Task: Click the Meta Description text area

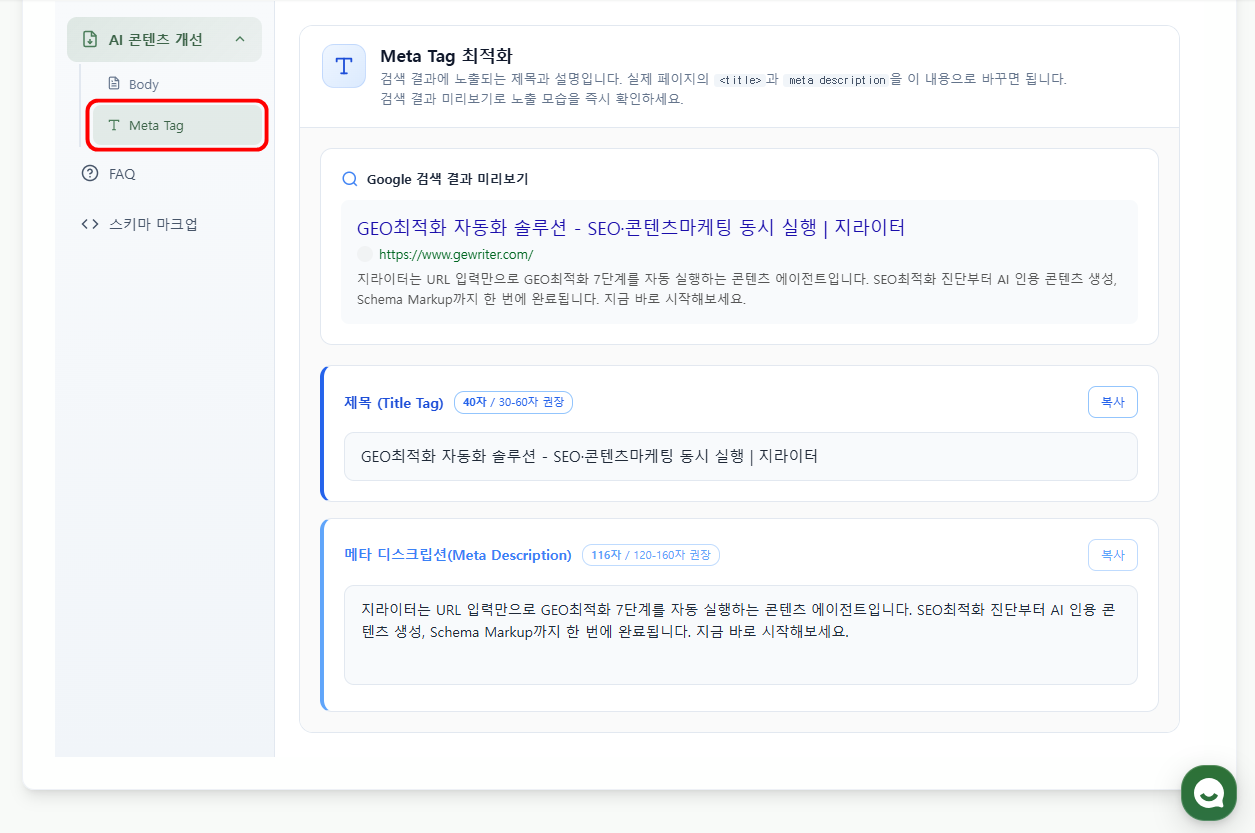Action: (x=740, y=635)
